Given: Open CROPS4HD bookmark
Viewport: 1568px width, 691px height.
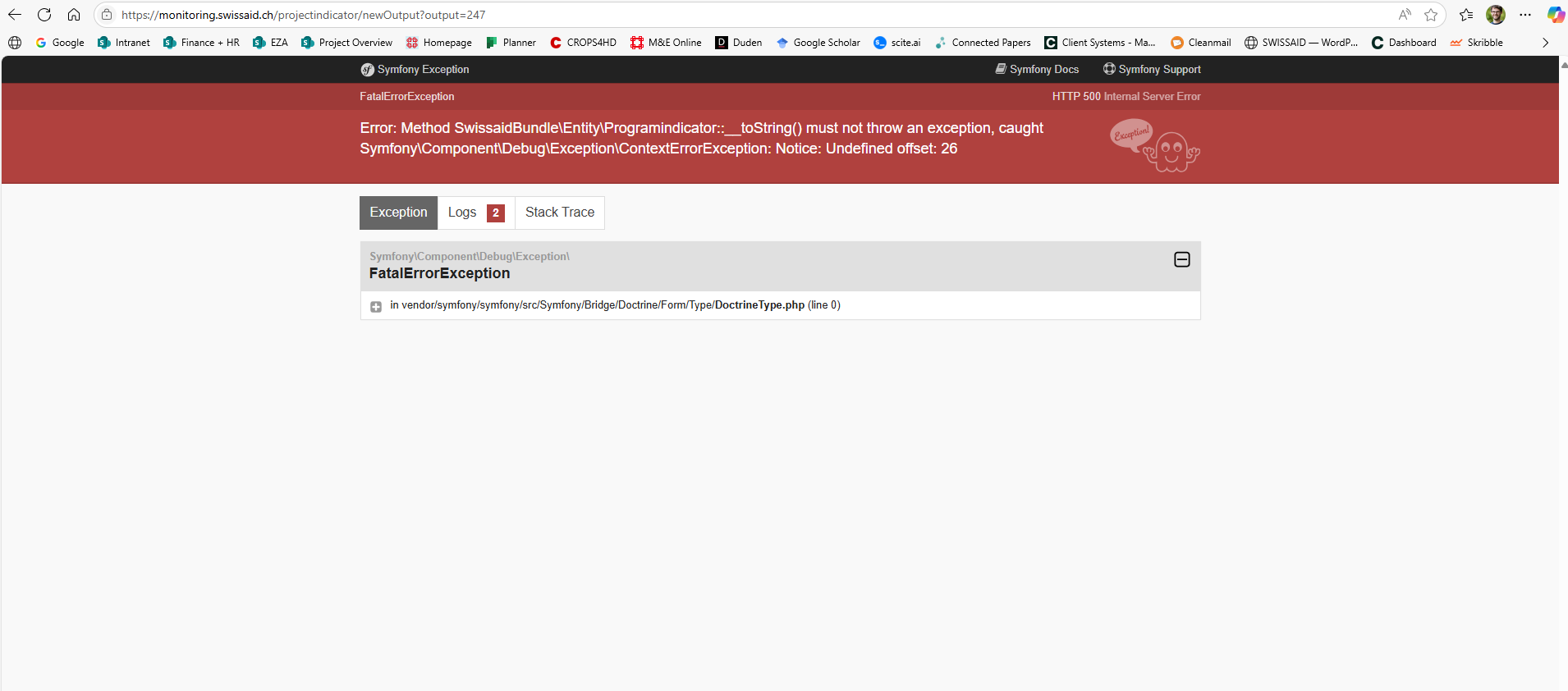Looking at the screenshot, I should tap(583, 43).
